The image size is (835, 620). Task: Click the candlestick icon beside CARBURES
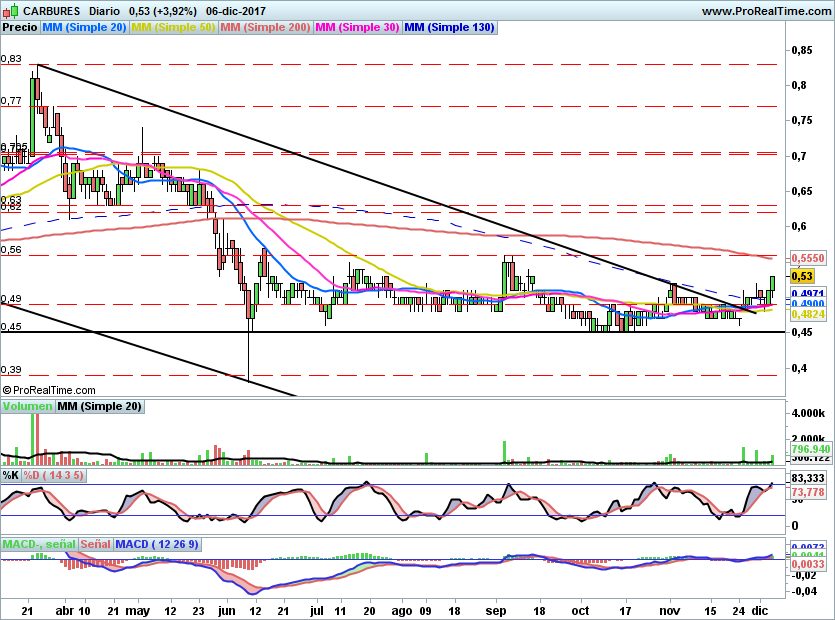(11, 11)
